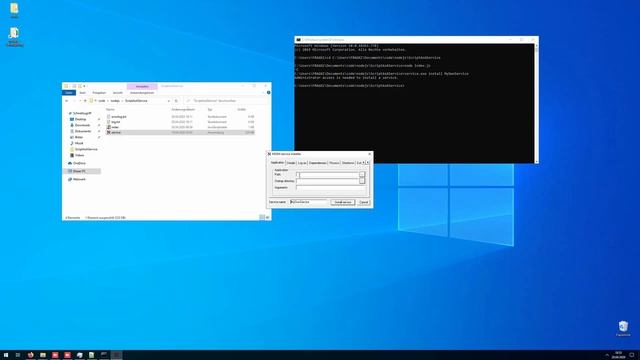
Task: Open the notification center icon
Action: [632, 355]
